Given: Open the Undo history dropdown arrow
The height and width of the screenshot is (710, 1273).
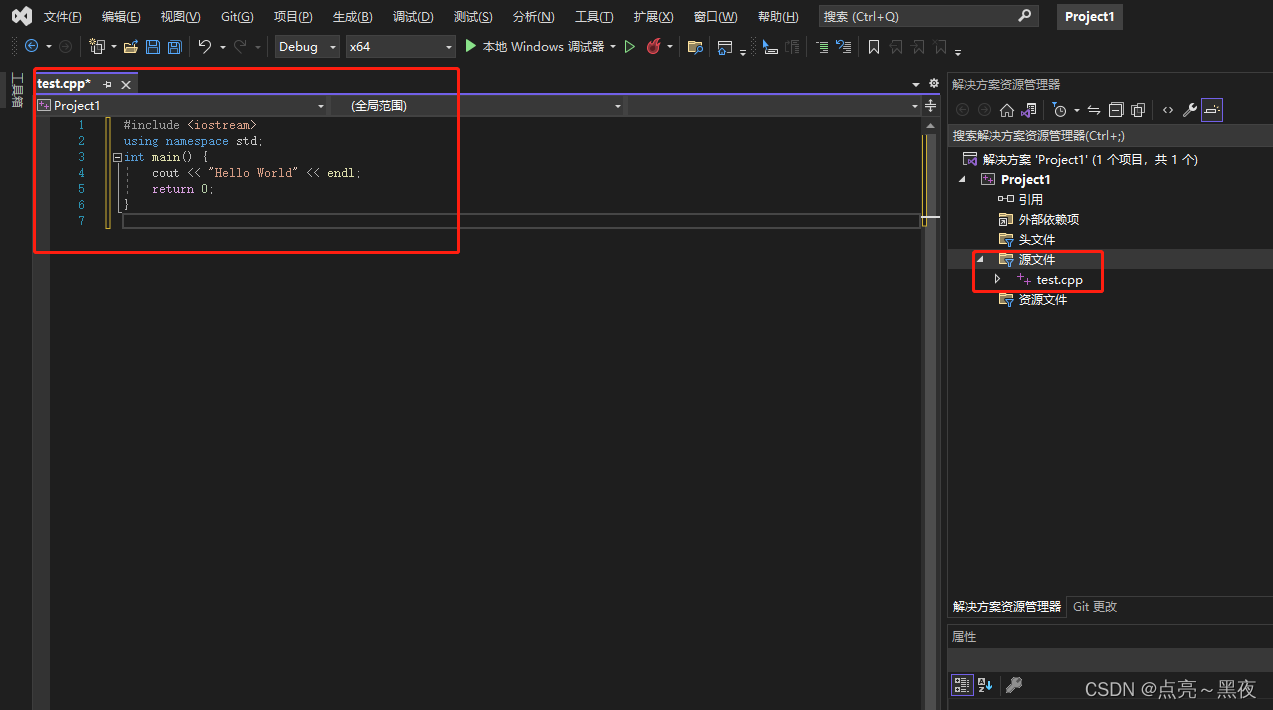Looking at the screenshot, I should (222, 47).
